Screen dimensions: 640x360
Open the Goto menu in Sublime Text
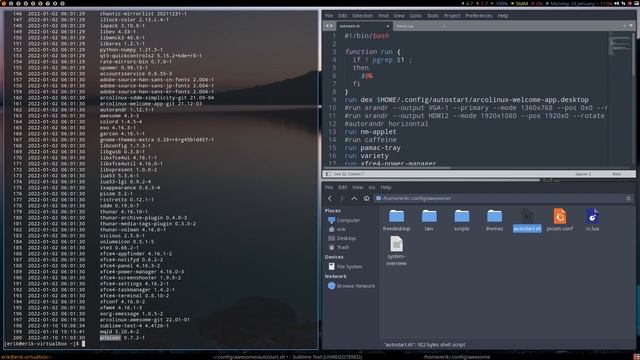416,16
